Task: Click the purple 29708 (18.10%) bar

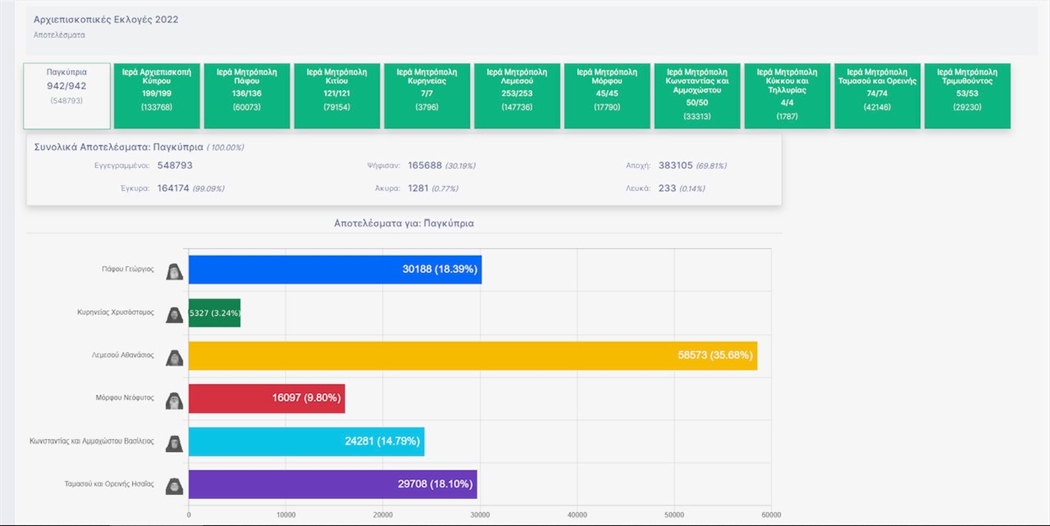Action: click(333, 484)
